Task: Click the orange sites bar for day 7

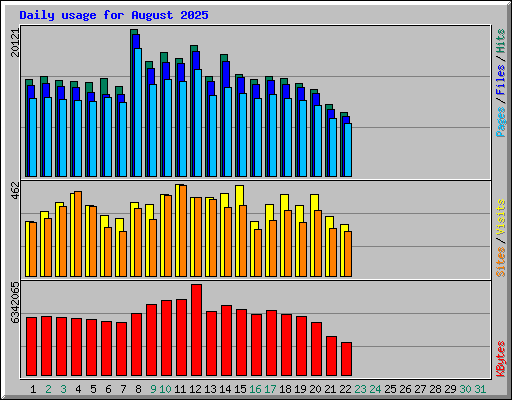Action: 123,254
